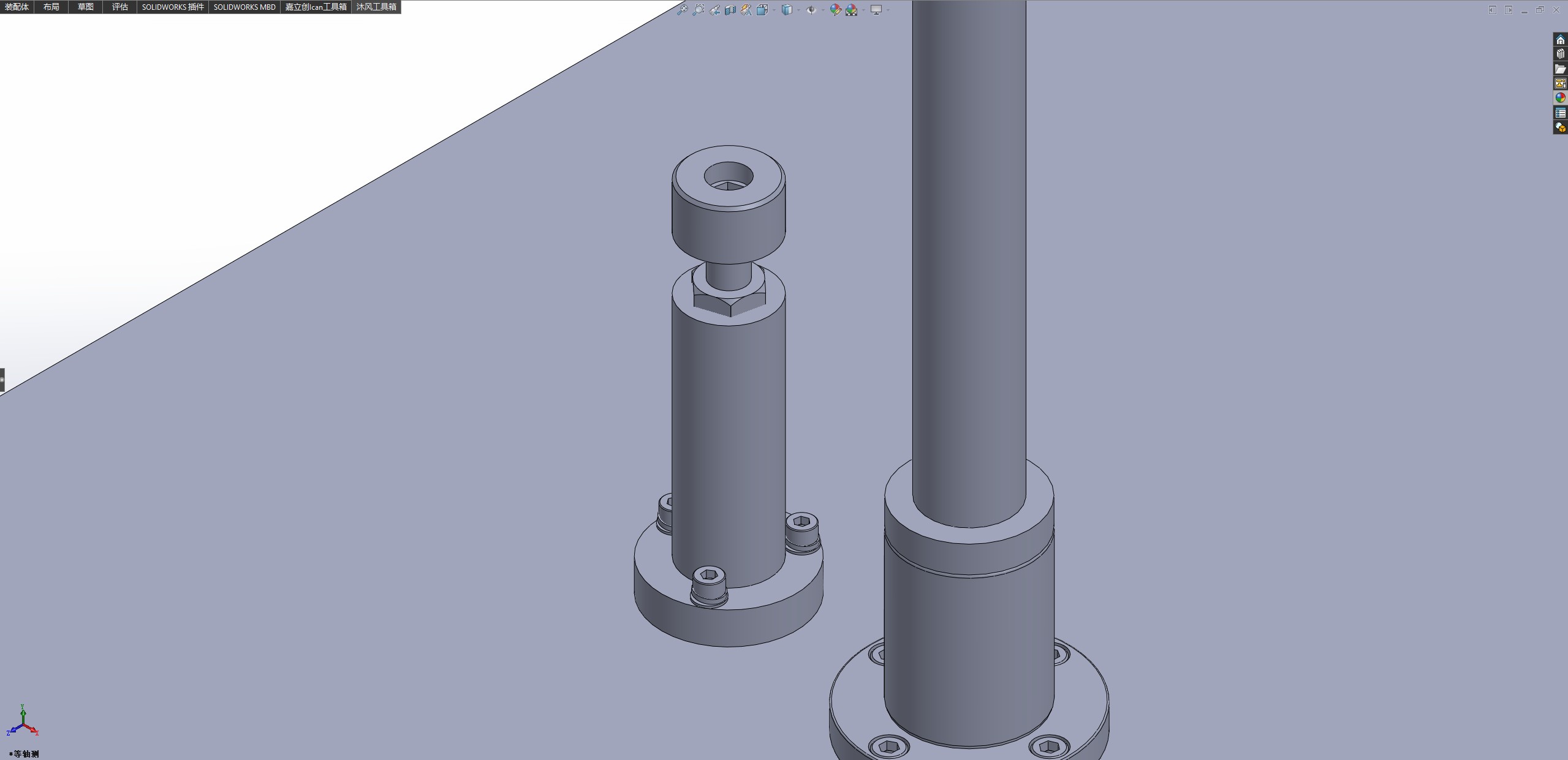1568x760 pixels.
Task: Select the Zoom to Area tool
Action: click(x=698, y=10)
